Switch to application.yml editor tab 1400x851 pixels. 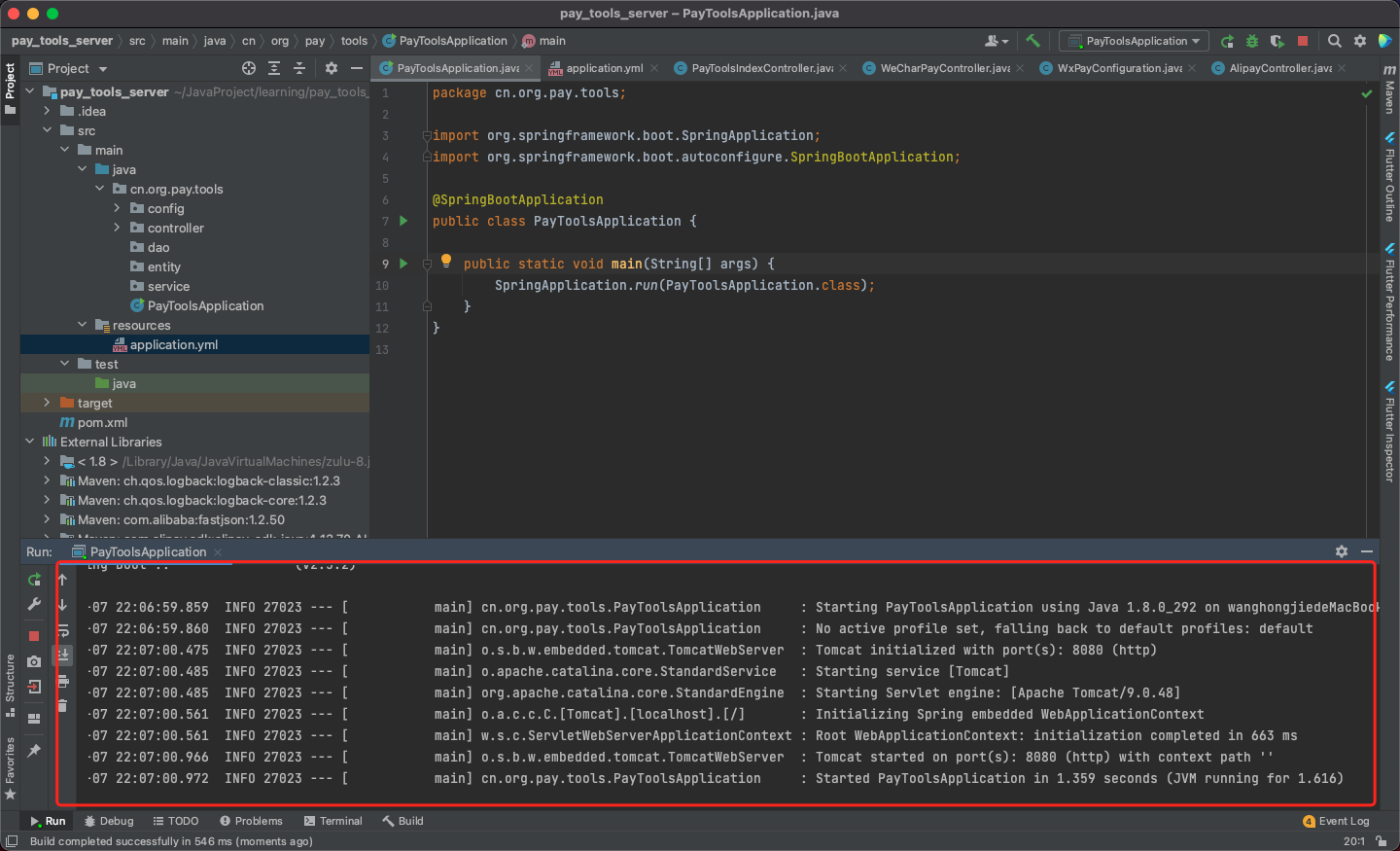click(604, 68)
